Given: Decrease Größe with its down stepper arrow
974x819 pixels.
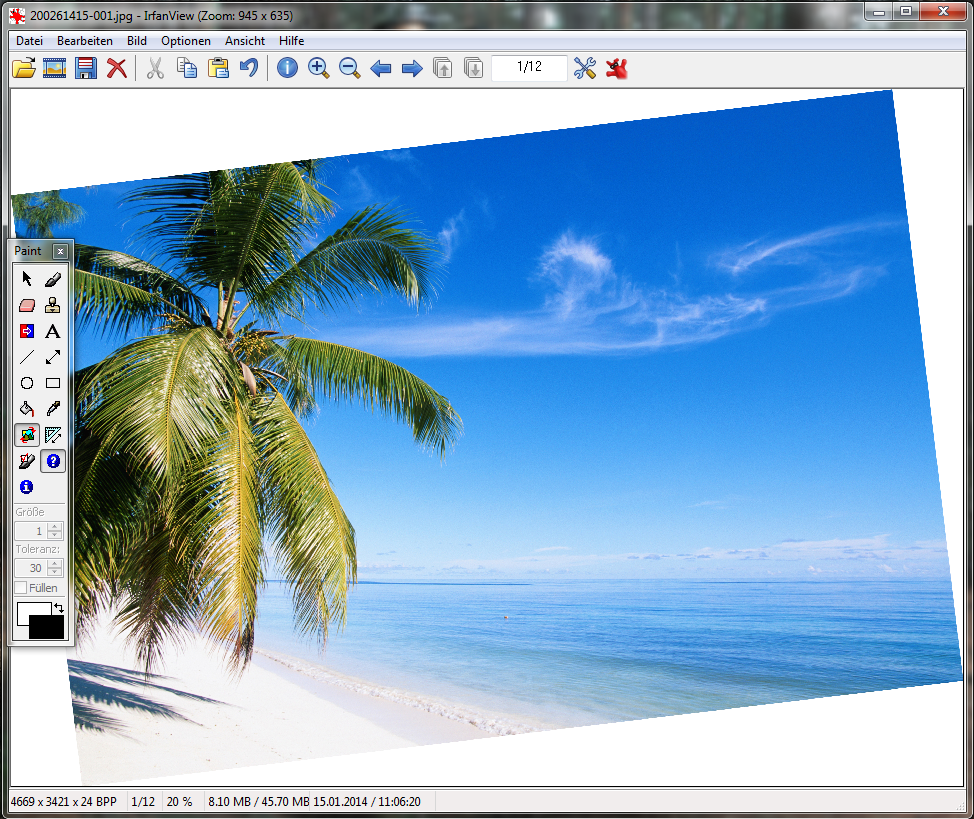Looking at the screenshot, I should coord(55,535).
